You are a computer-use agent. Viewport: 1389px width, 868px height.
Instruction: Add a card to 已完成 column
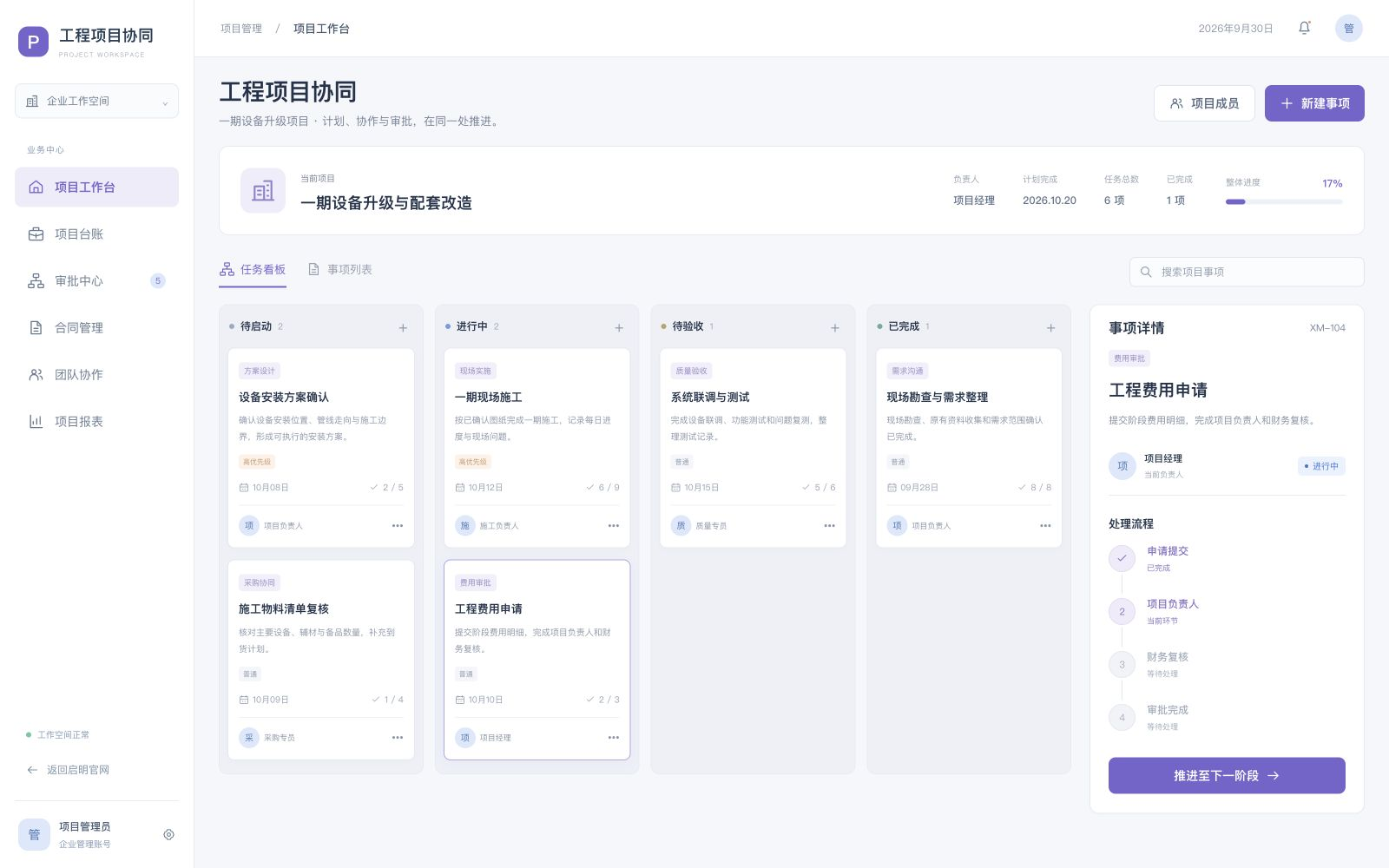point(1050,327)
